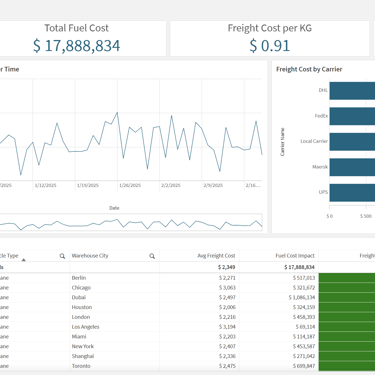Click Los Angeles Avg Freight Cost $ 3,194

pos(227,327)
